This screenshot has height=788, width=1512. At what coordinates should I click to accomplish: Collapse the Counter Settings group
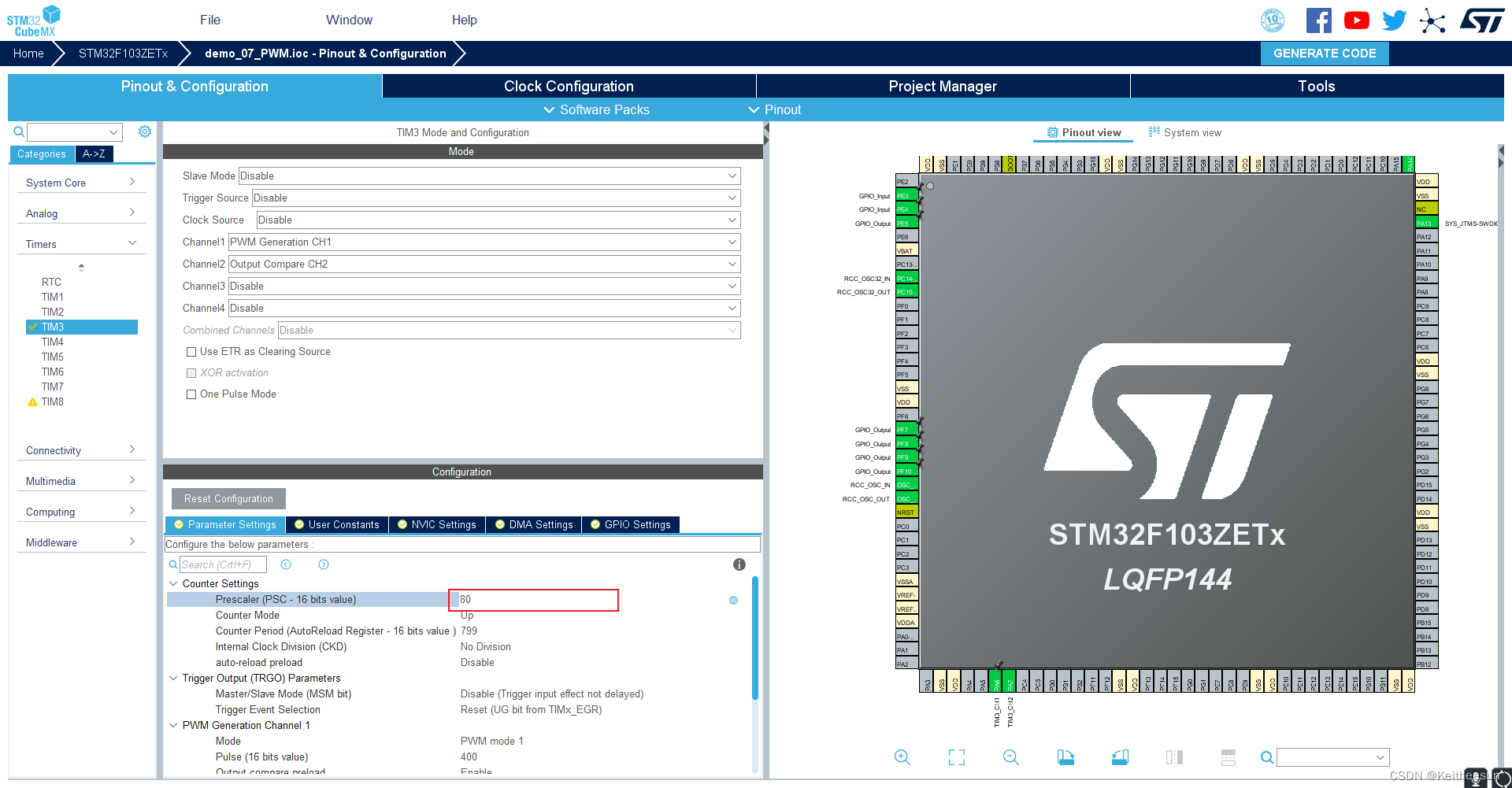(x=173, y=583)
